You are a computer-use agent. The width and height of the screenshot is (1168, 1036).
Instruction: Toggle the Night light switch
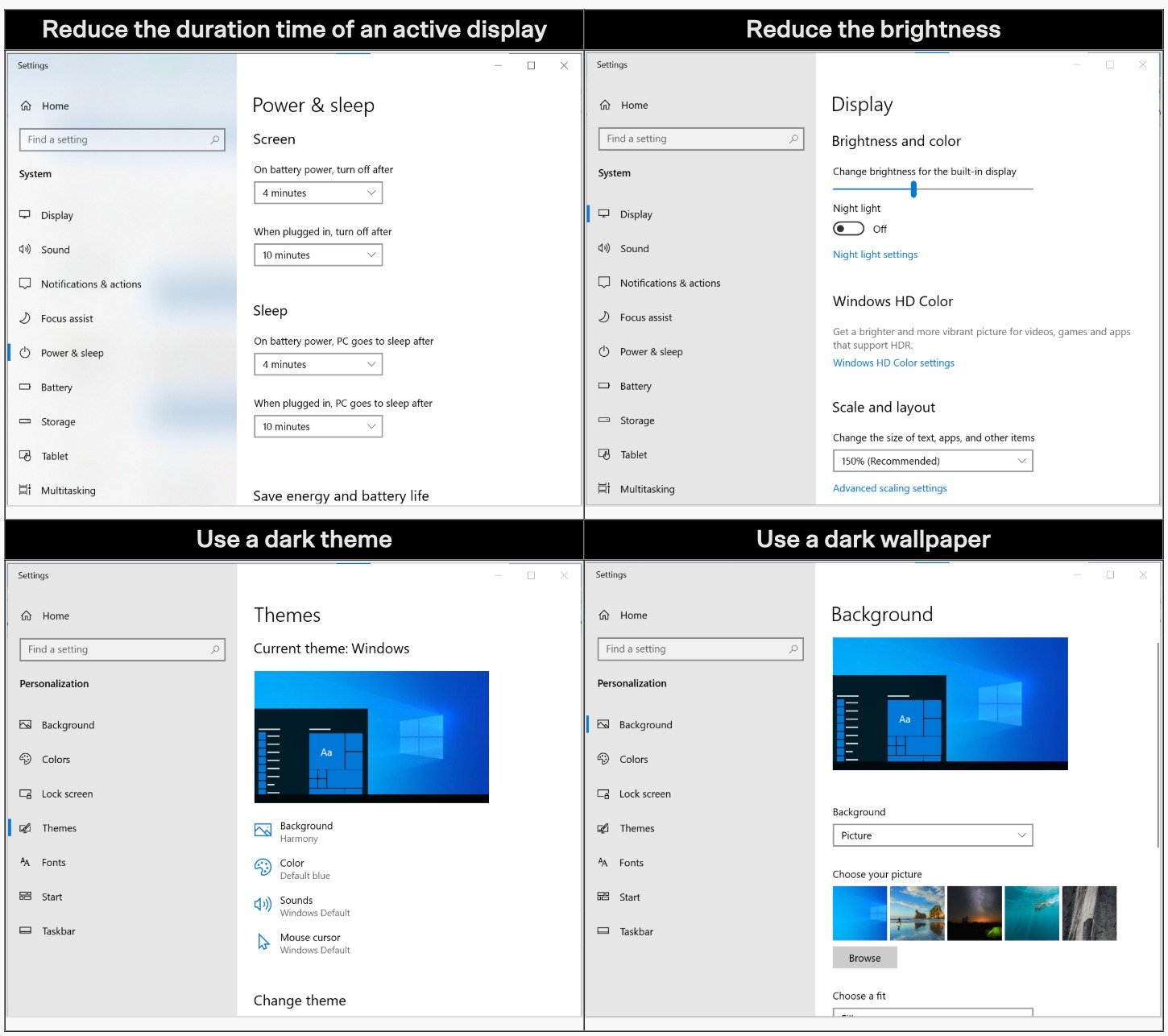848,229
